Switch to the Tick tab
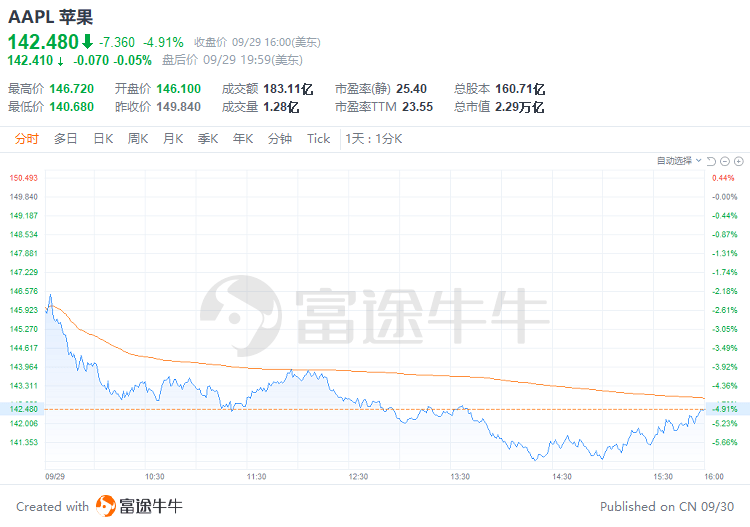750x527 pixels. point(319,139)
